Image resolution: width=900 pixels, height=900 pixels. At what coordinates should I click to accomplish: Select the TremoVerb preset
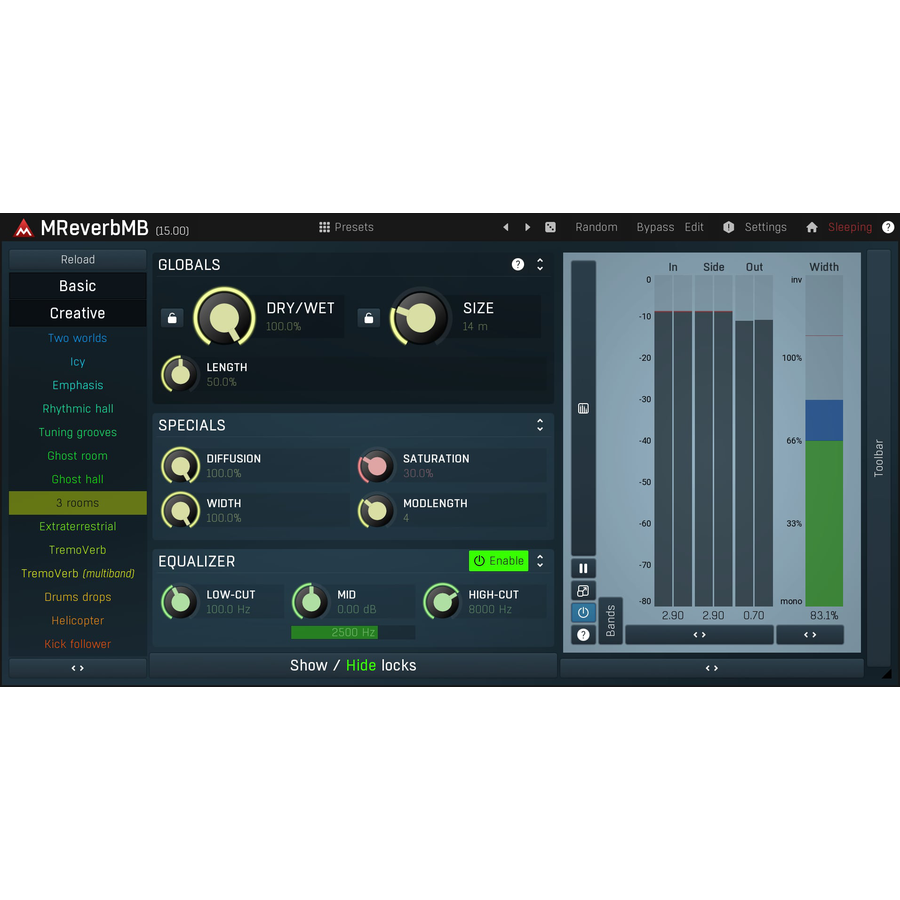77,550
